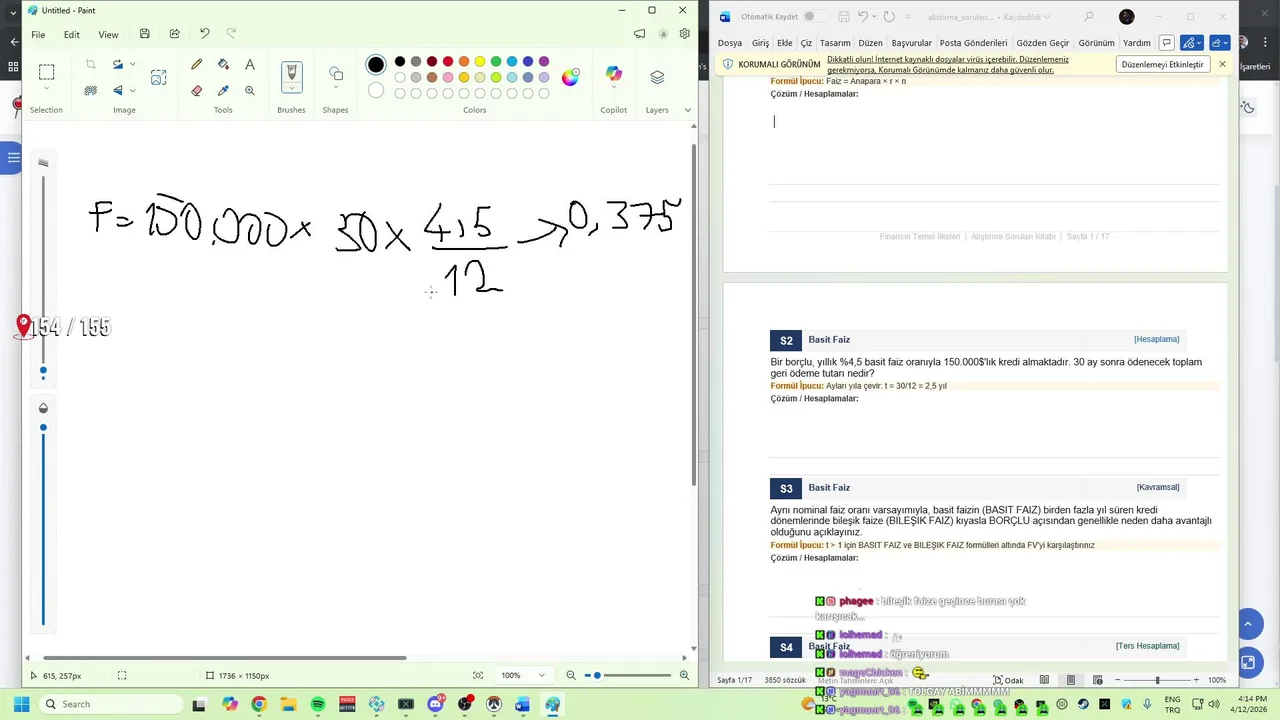Select the Text tool in Paint
This screenshot has width=1280, height=720.
coord(250,65)
